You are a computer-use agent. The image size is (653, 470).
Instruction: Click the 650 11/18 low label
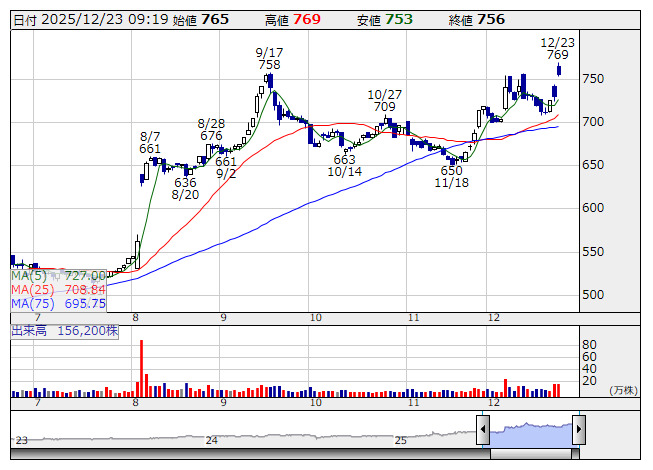pos(451,177)
